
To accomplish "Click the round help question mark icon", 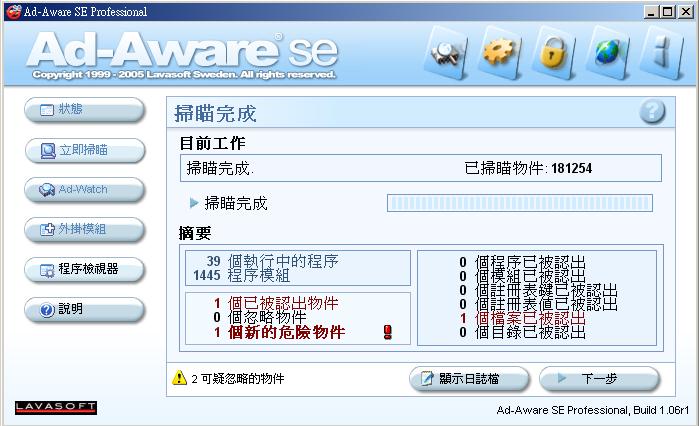I will pyautogui.click(x=652, y=111).
